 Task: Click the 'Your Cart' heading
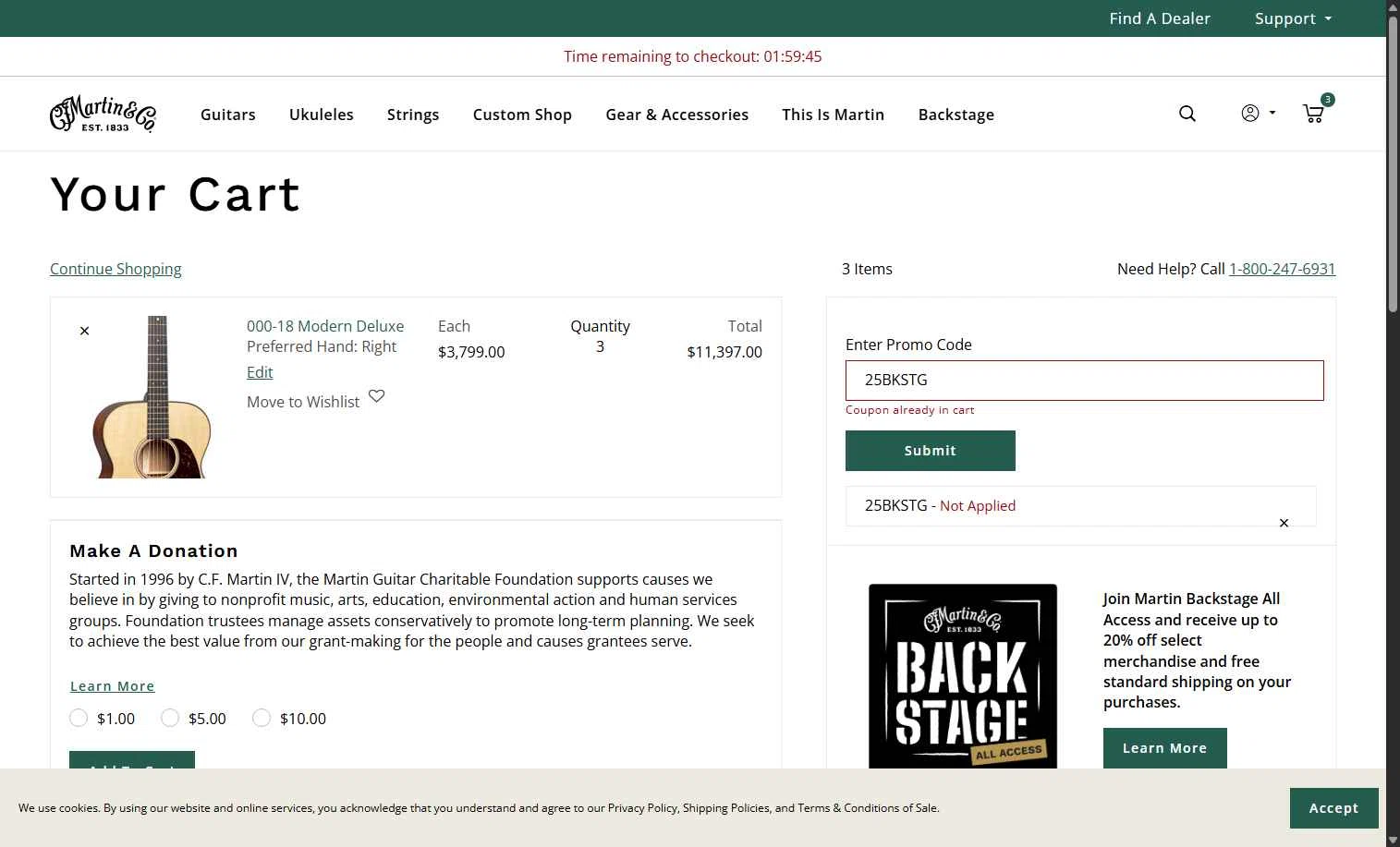[x=176, y=194]
